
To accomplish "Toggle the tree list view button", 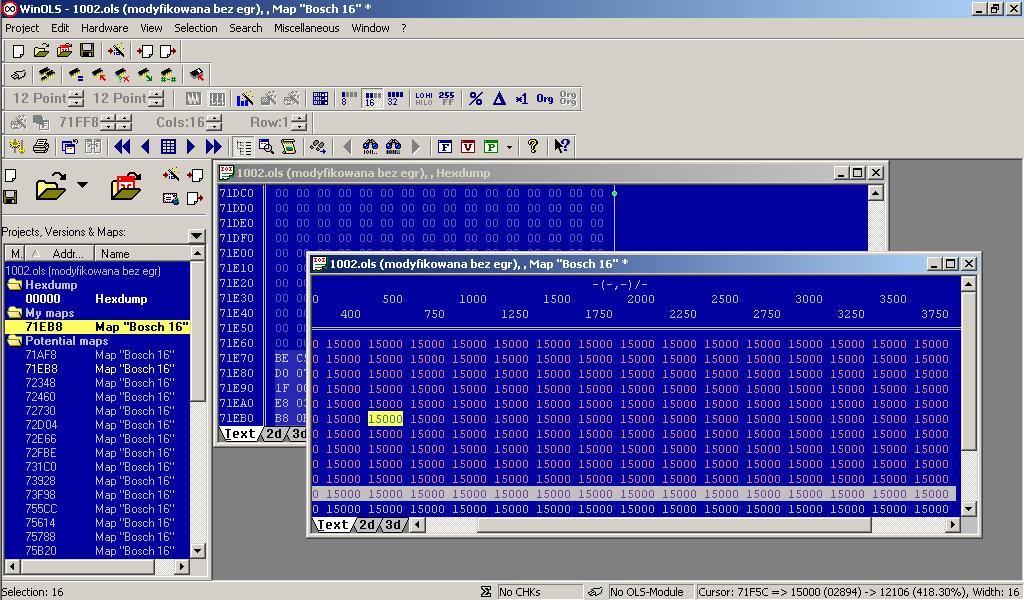I will pos(244,146).
